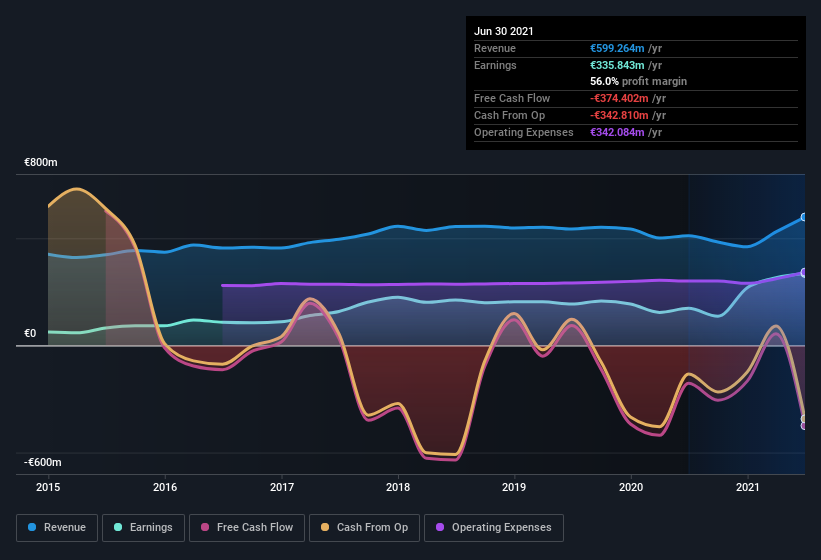Viewport: 821px width, 560px height.
Task: Click the Jun 30 2021 tooltip header
Action: 504,31
